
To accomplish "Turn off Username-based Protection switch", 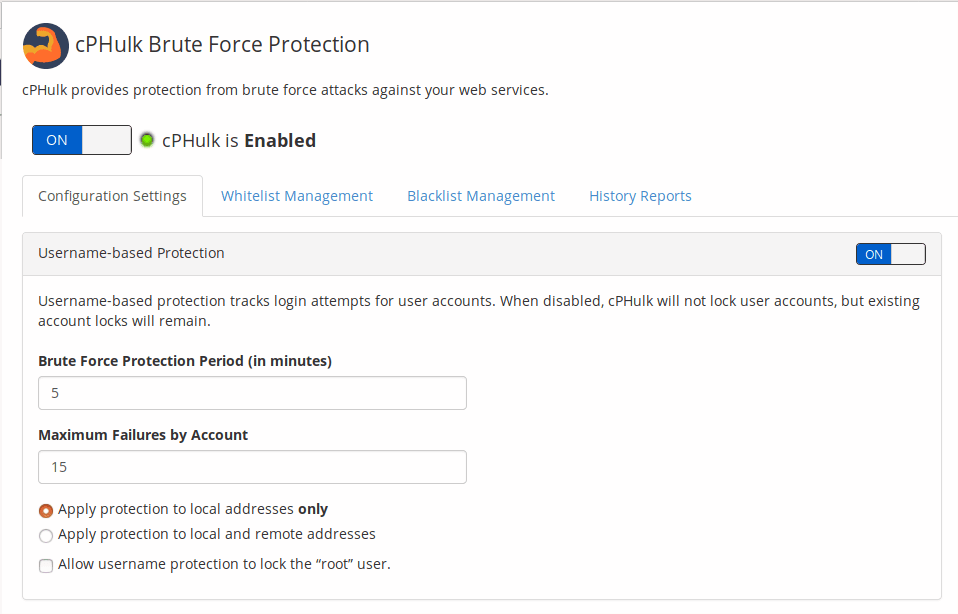I will click(890, 254).
